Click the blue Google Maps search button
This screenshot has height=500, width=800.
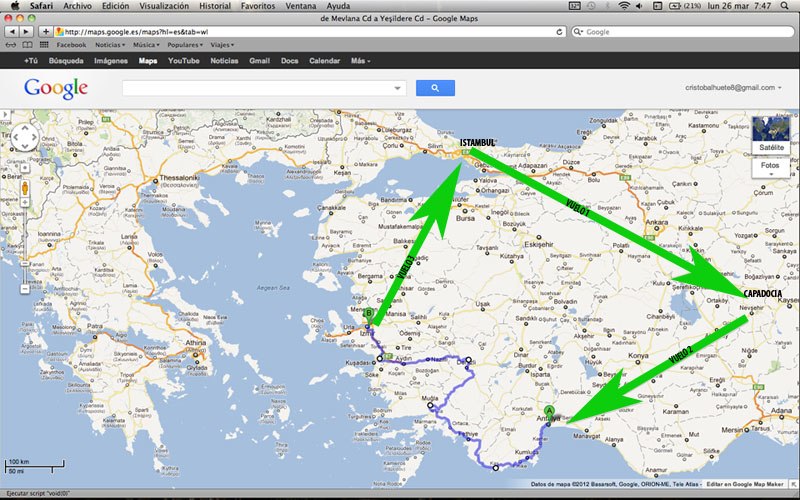click(435, 88)
